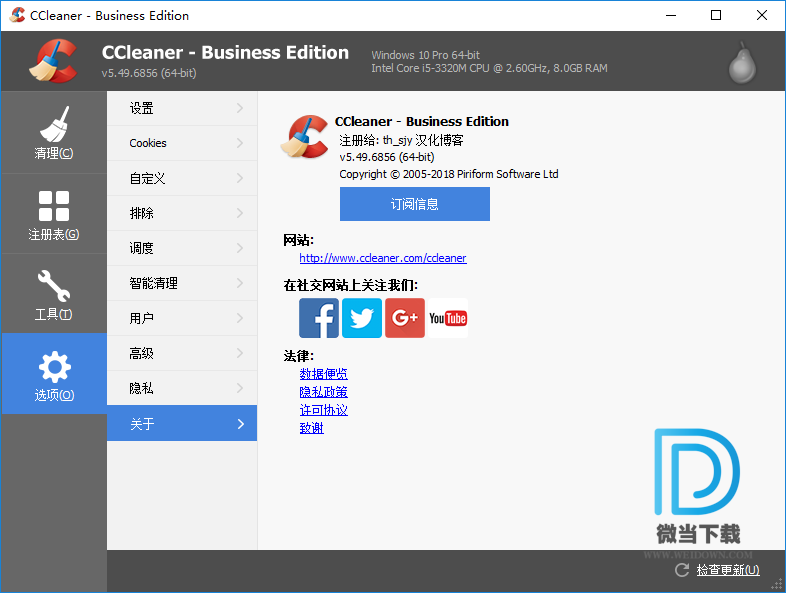Viewport: 786px width, 593px height.
Task: Click the CCleaner logo in About panel
Action: coord(305,136)
